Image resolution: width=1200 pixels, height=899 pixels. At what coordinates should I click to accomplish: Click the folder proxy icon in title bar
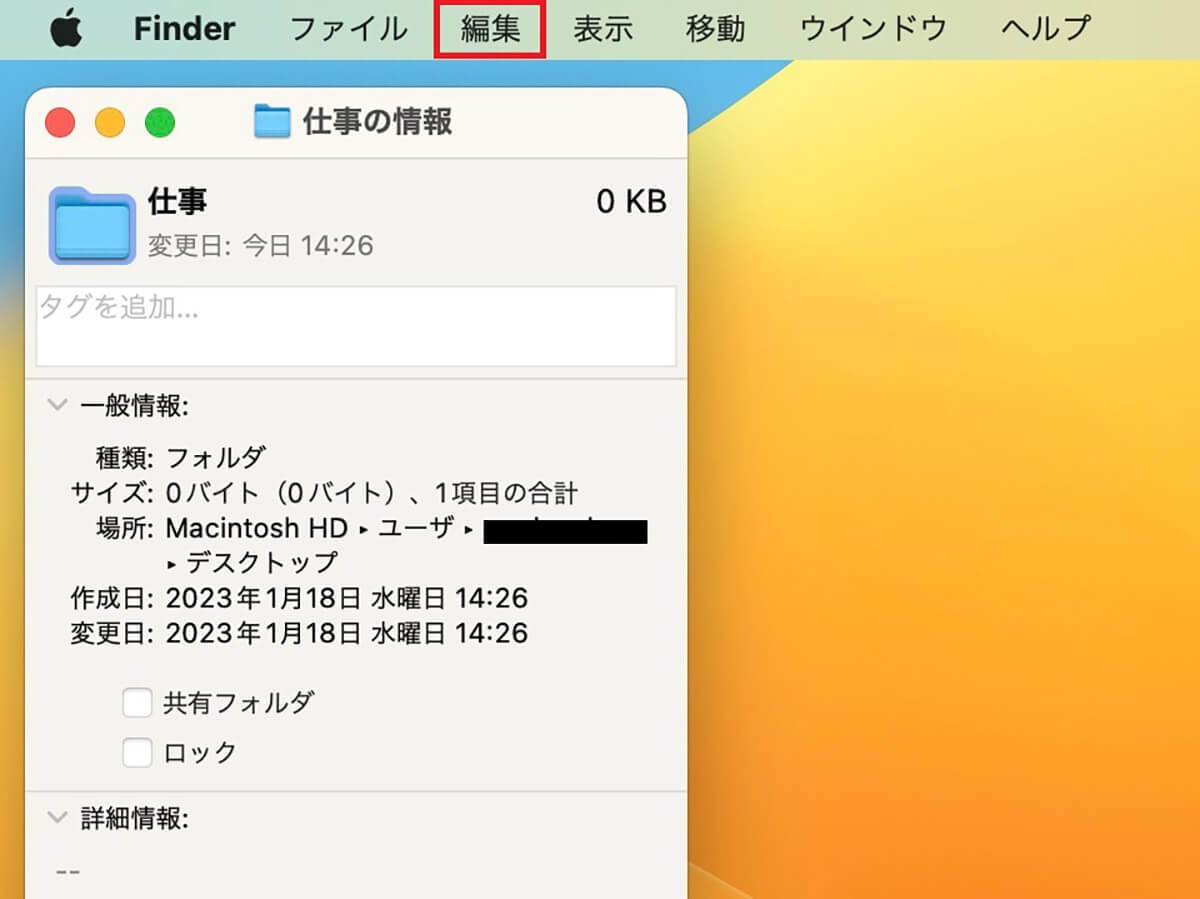click(x=271, y=122)
